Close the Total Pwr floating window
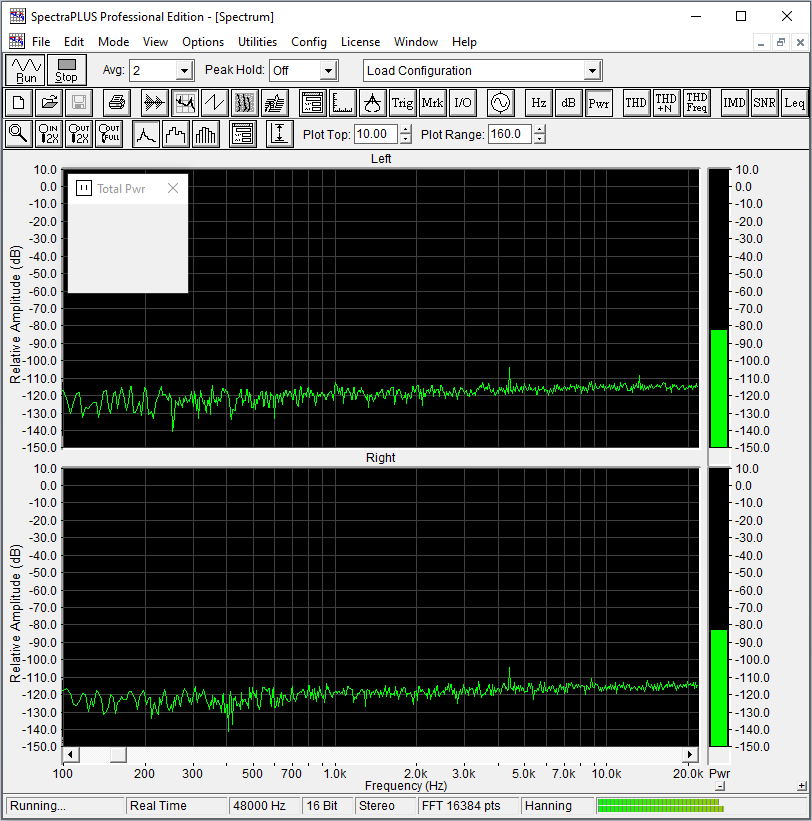 coord(173,188)
